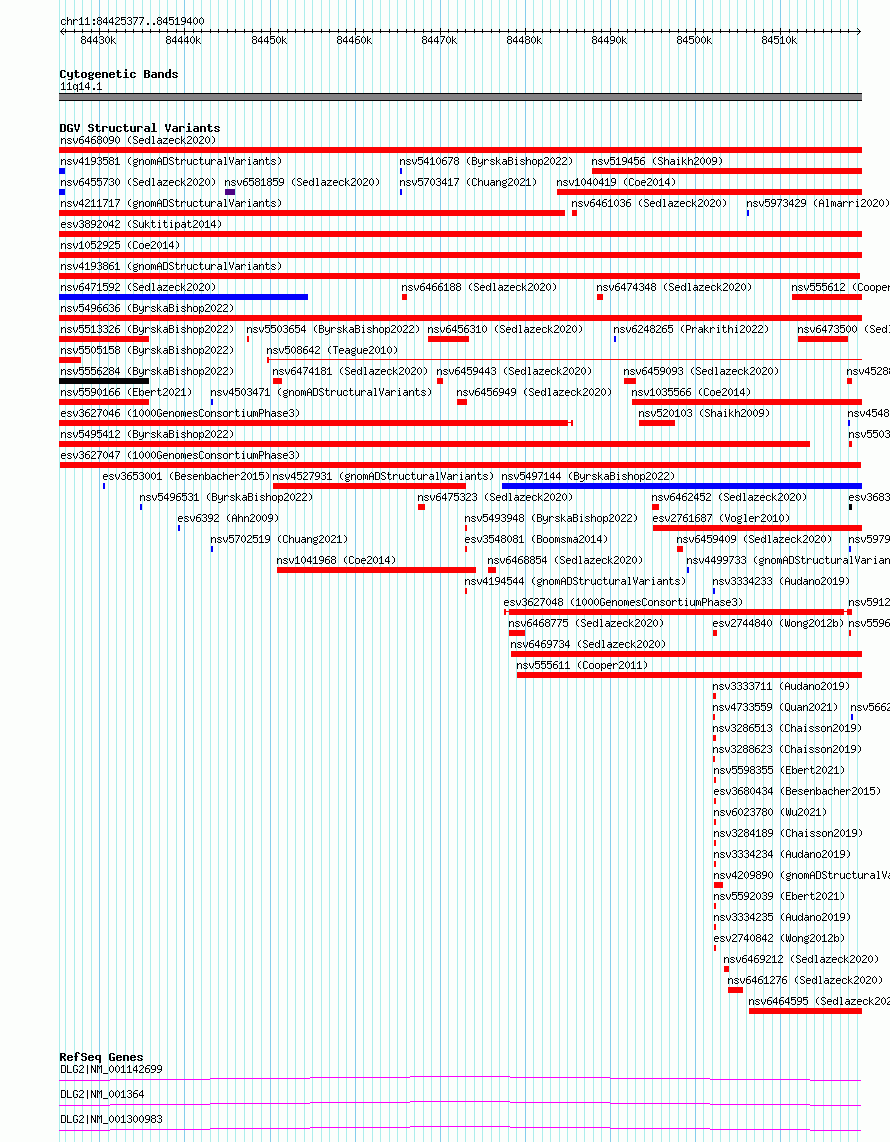Click variant nsv6456310 (Sedlazeck2020)
Viewport: 890px width, 1142px height.
tap(505, 330)
